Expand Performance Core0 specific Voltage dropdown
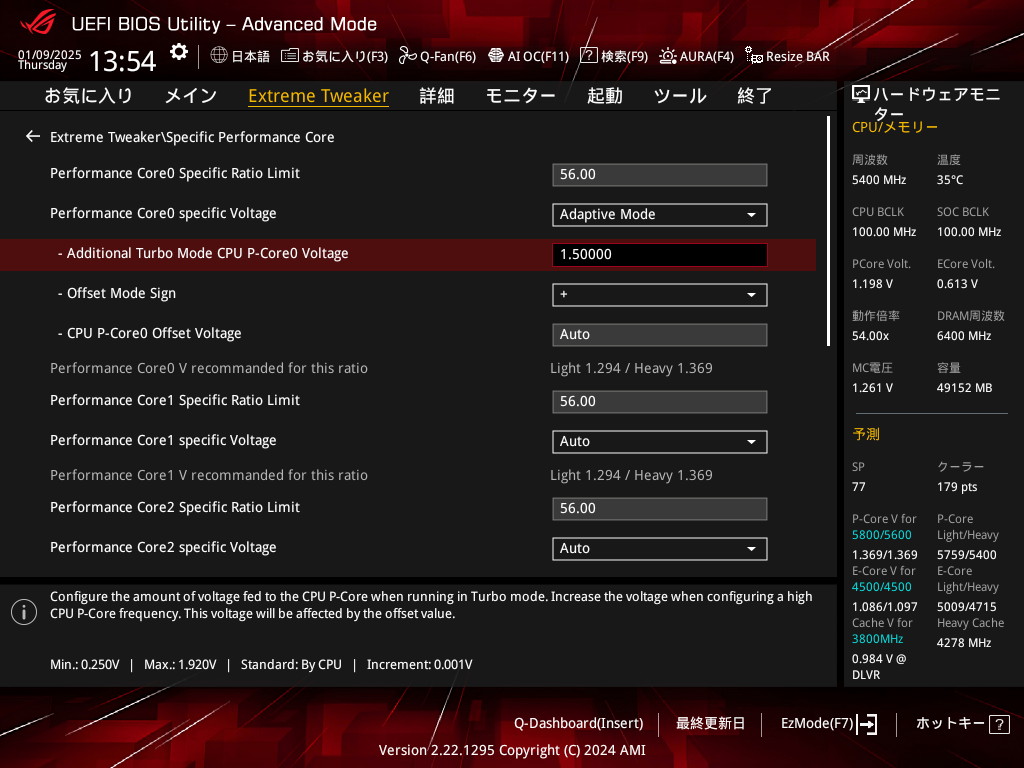The height and width of the screenshot is (768, 1024). (x=659, y=214)
